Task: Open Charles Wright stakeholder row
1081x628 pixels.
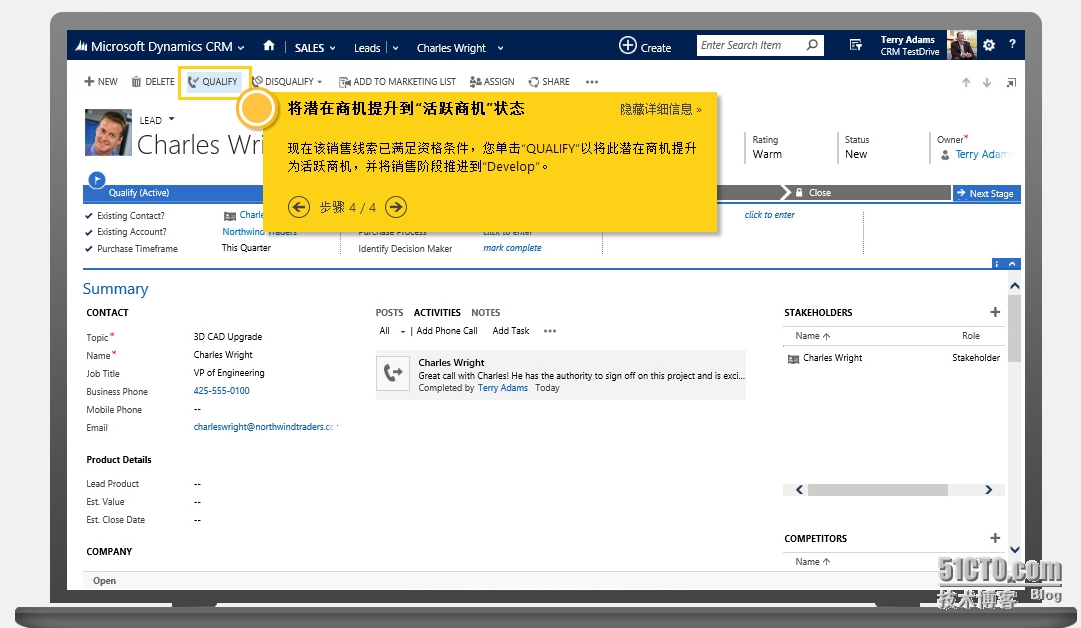Action: tap(893, 358)
